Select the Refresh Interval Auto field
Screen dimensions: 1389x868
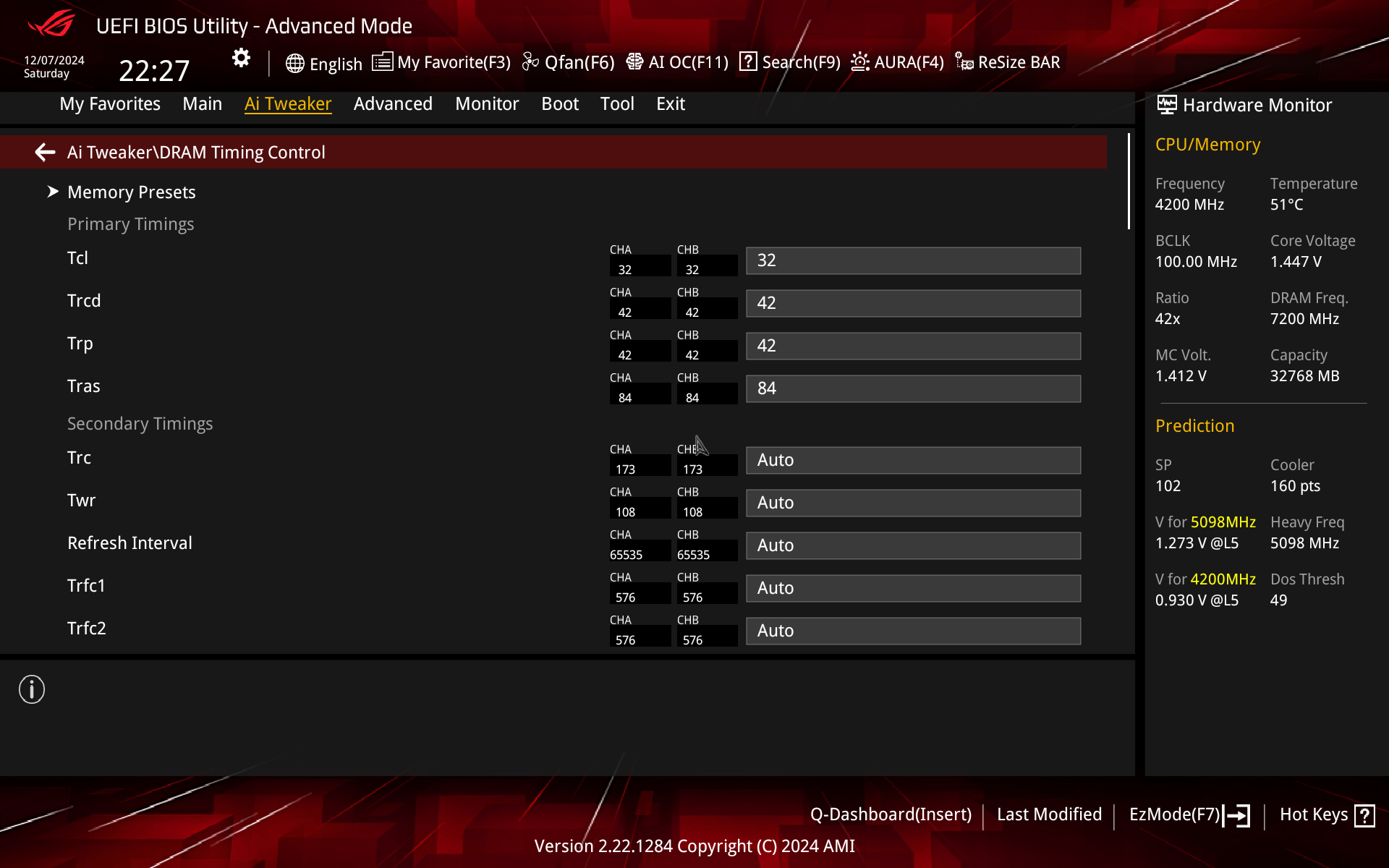tap(913, 545)
